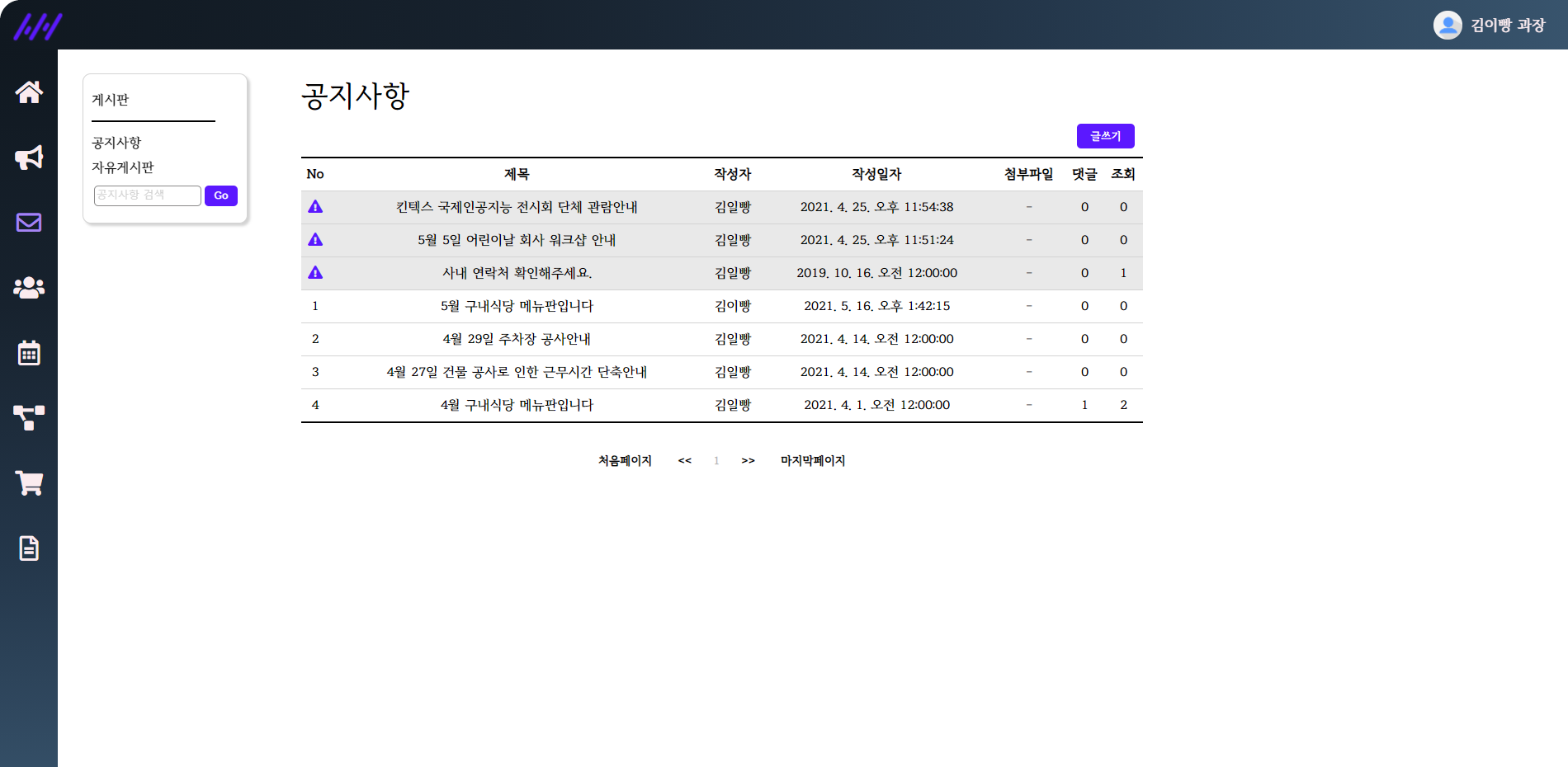Screen dimensions: 1568x767
Task: Open the envelope mail icon
Action: (29, 223)
